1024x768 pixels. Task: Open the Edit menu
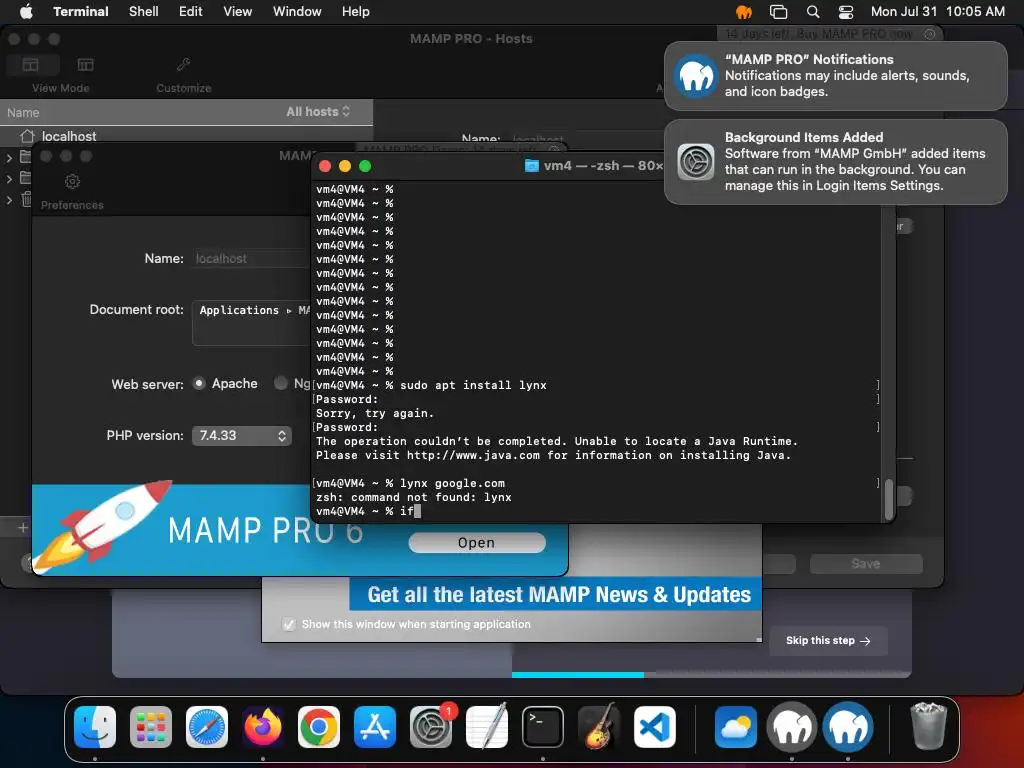tap(191, 12)
